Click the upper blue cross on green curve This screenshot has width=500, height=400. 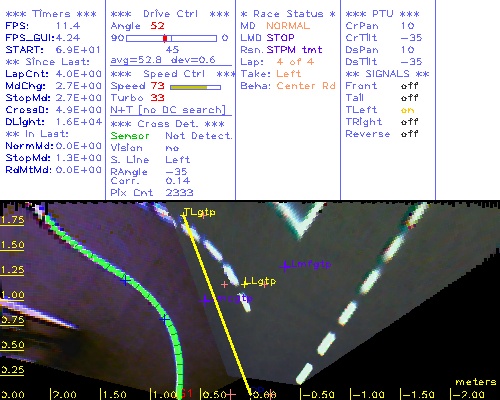(125, 280)
